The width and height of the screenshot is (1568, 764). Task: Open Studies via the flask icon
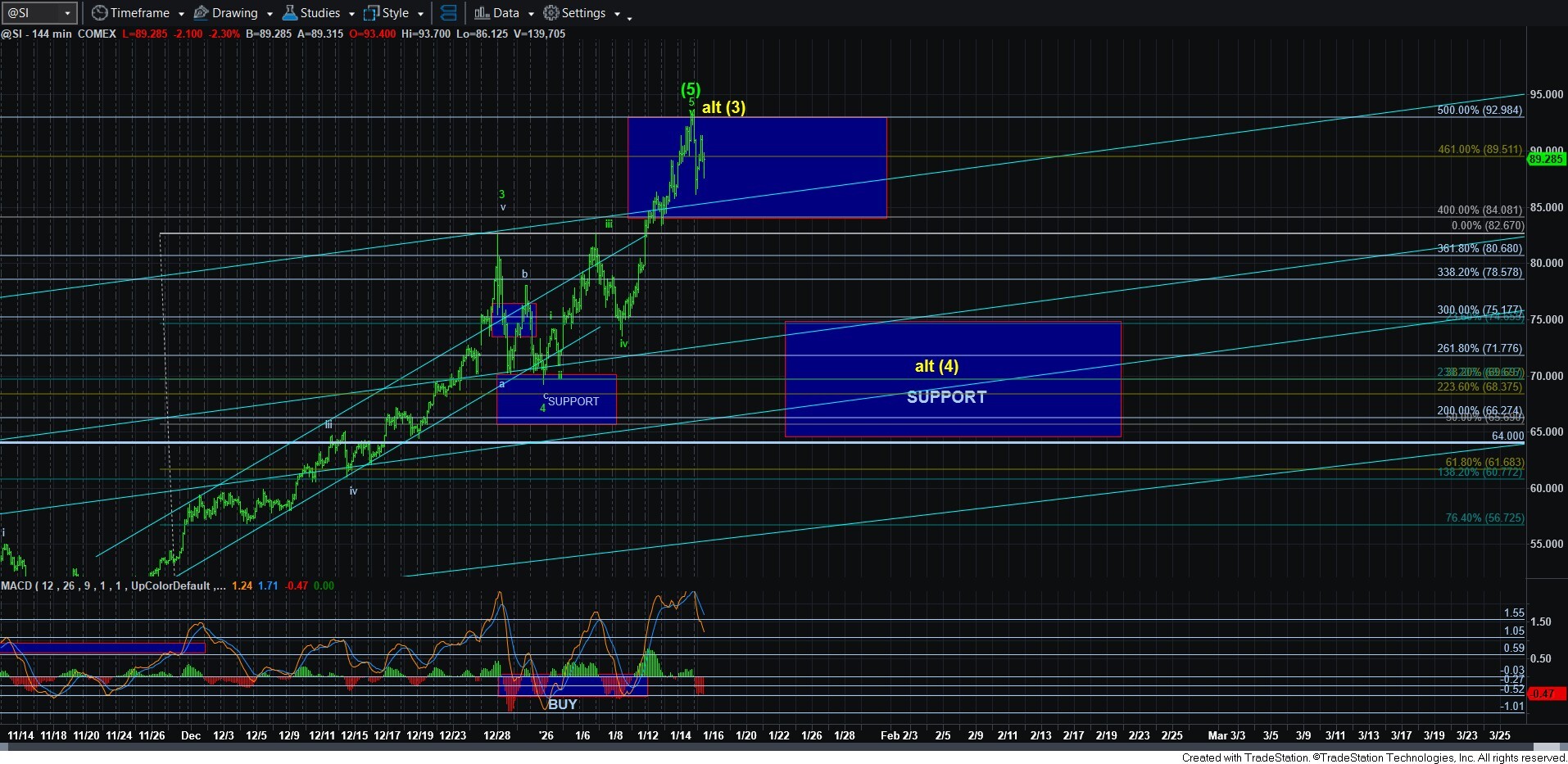click(289, 13)
